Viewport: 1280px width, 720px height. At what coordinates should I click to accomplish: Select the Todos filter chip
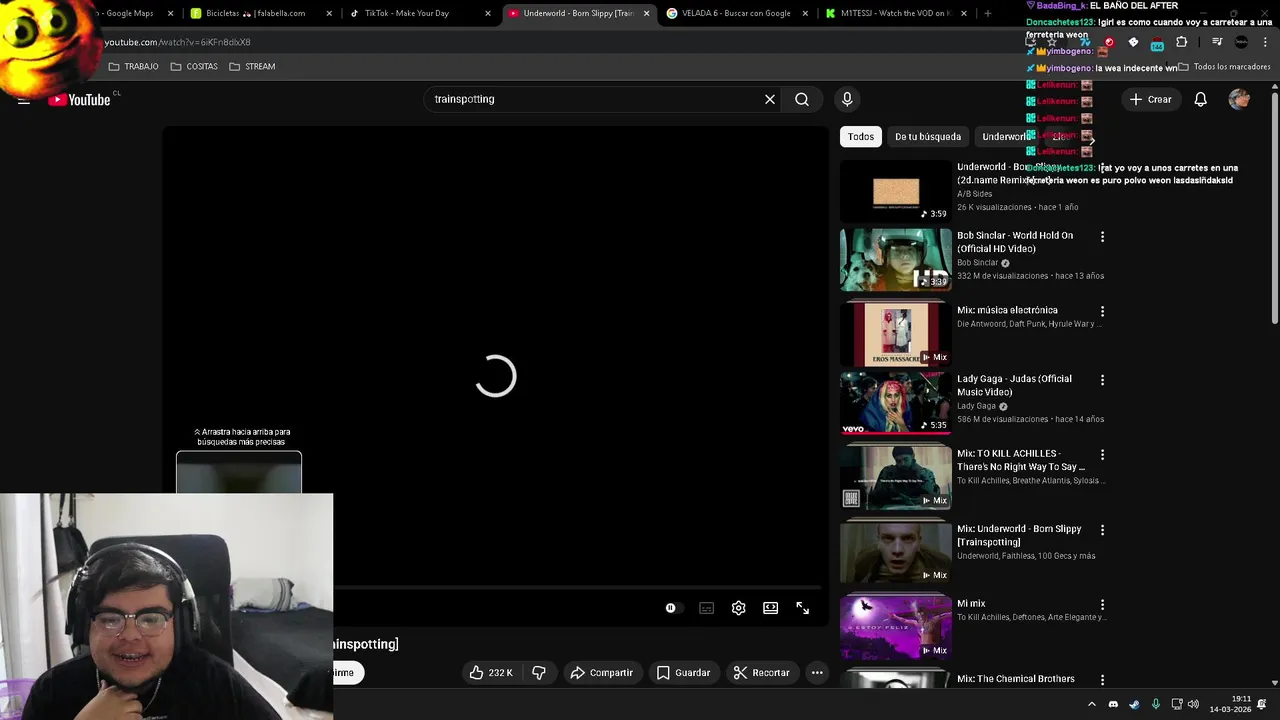point(861,137)
